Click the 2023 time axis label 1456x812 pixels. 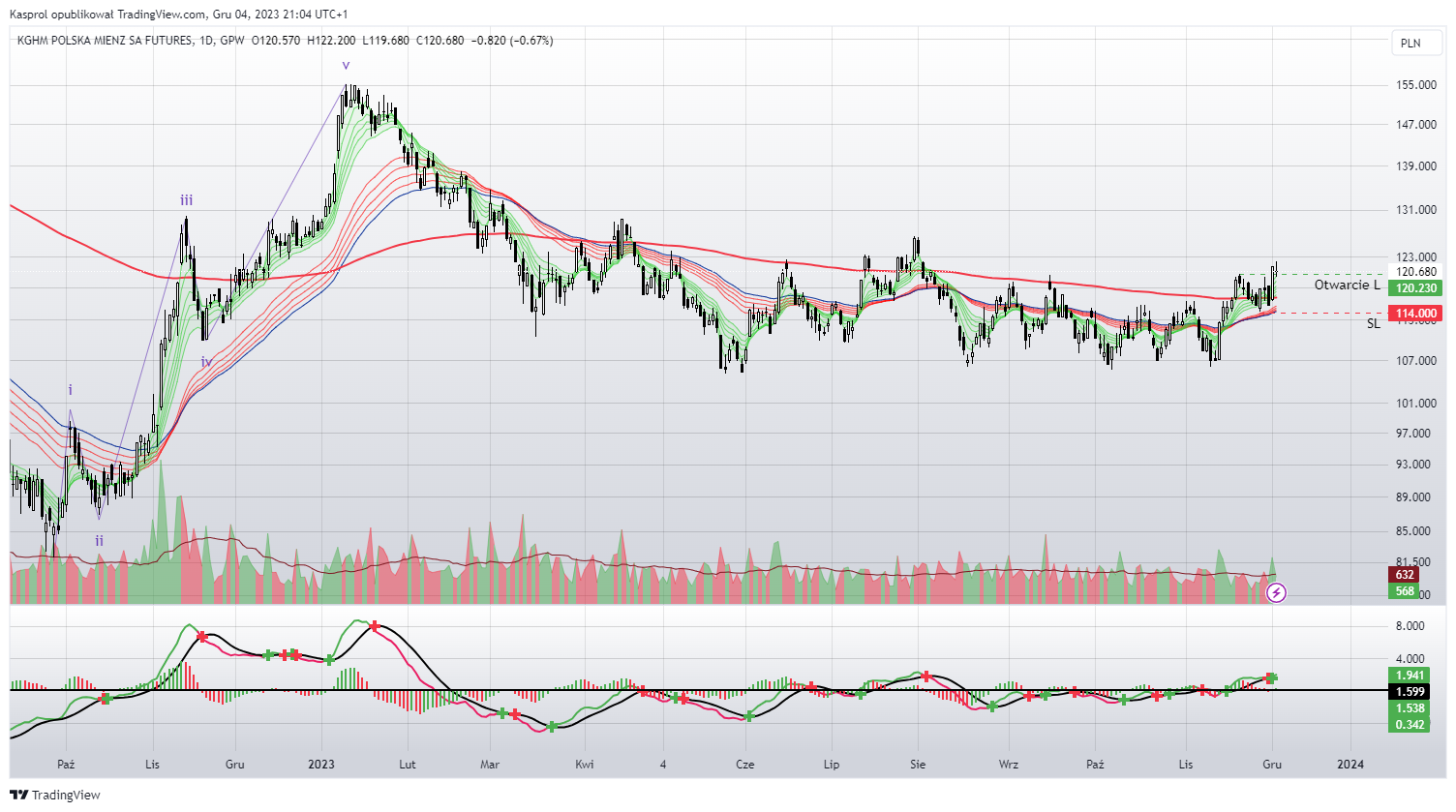coord(321,765)
